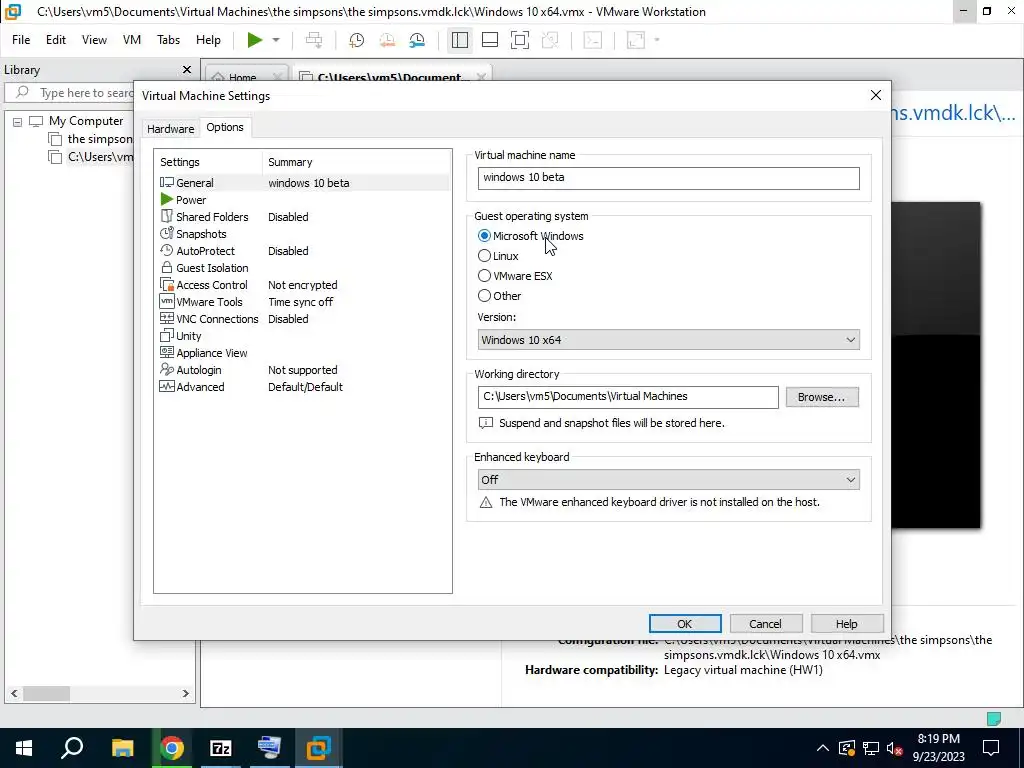Select AutoProtect in settings list
The image size is (1024, 768).
point(302,251)
